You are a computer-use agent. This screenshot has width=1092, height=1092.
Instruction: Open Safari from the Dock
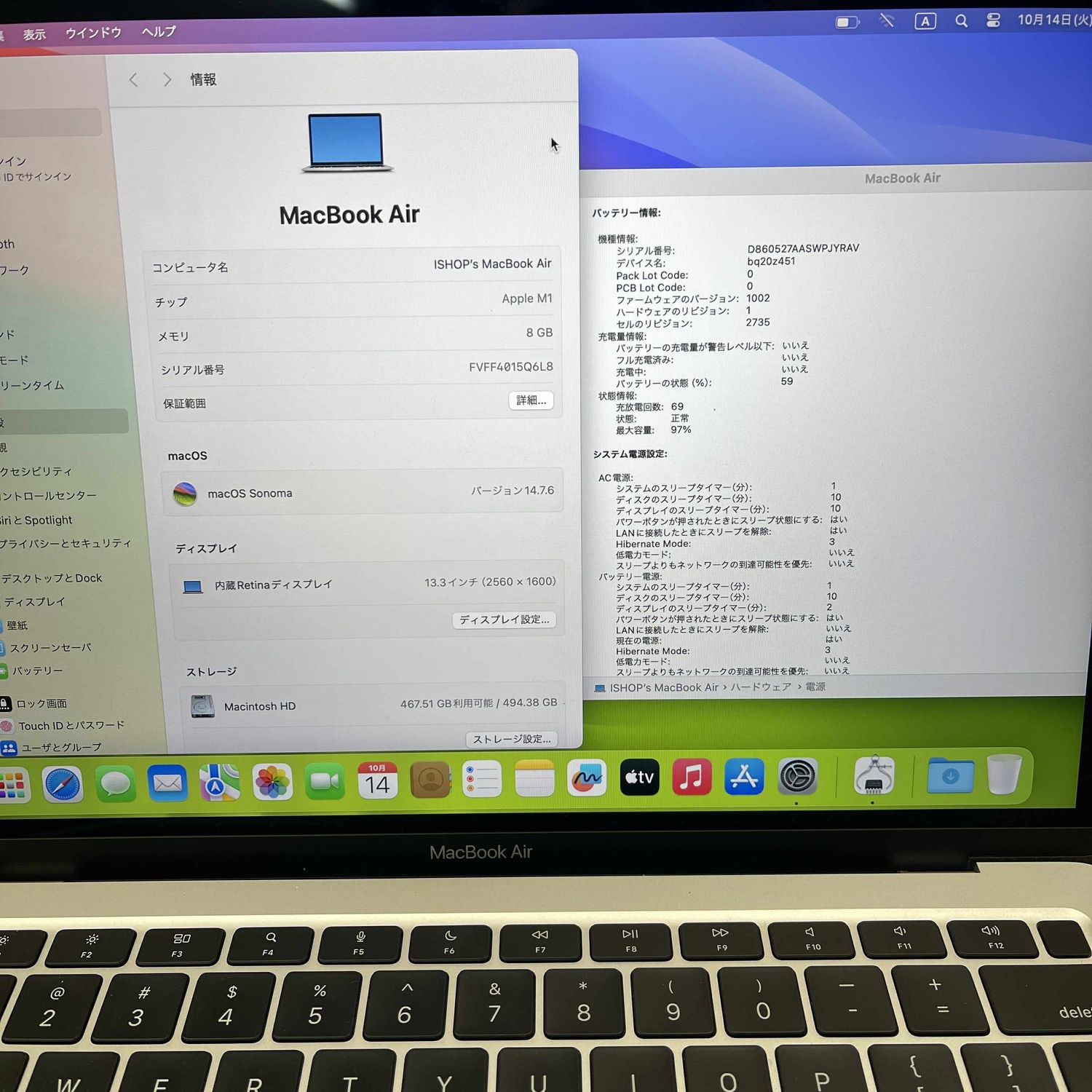[63, 785]
